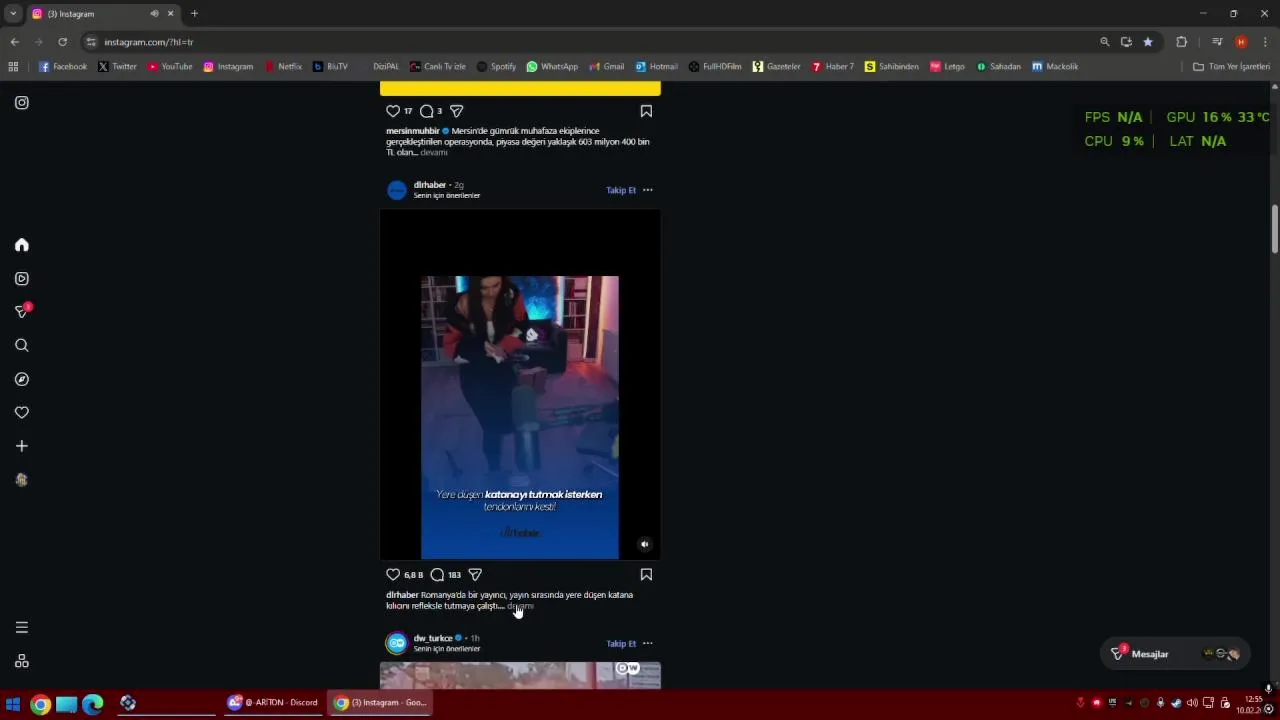Open the Meta apps icon at sidebar bottom
The width and height of the screenshot is (1280, 720).
(22, 661)
